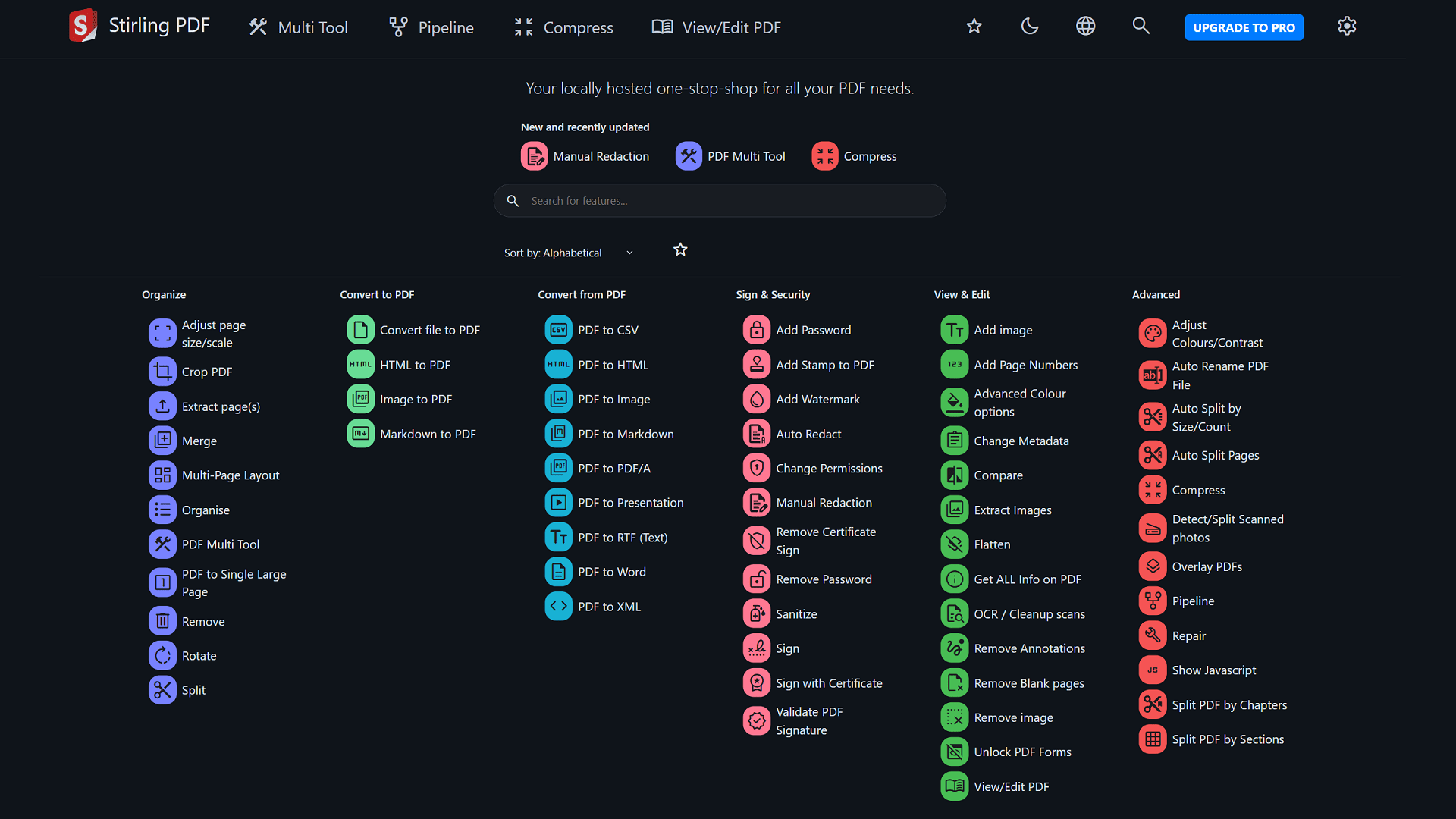Open the Manual Redaction link under new updates

pos(585,156)
